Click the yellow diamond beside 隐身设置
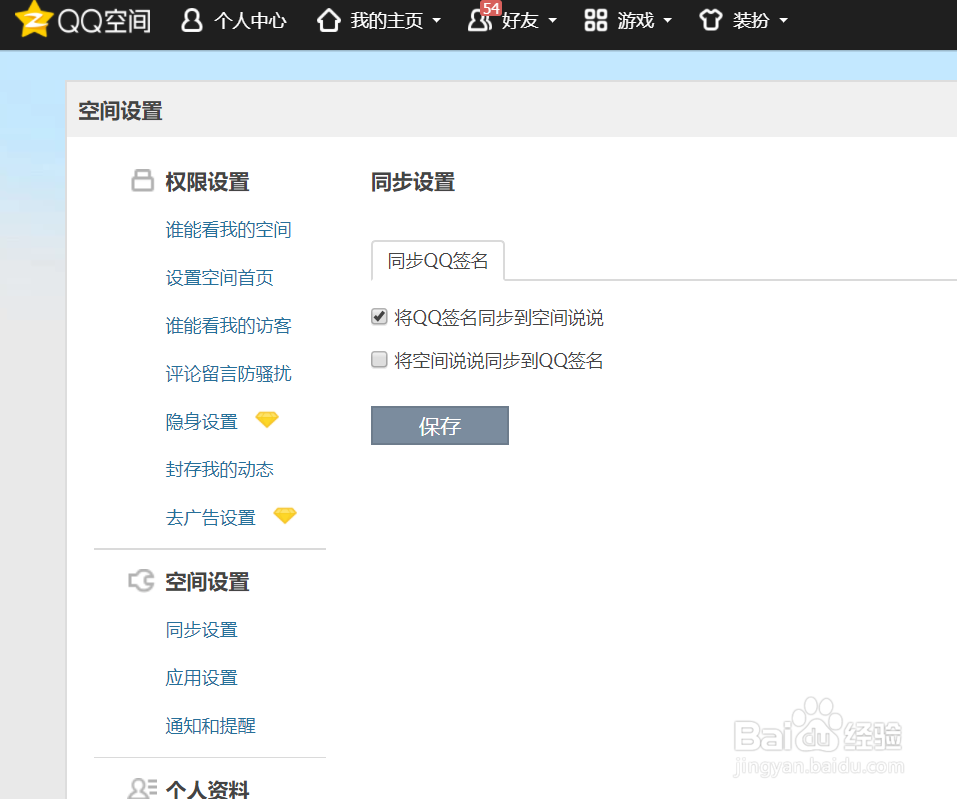Viewport: 957px width, 799px height. [x=266, y=419]
